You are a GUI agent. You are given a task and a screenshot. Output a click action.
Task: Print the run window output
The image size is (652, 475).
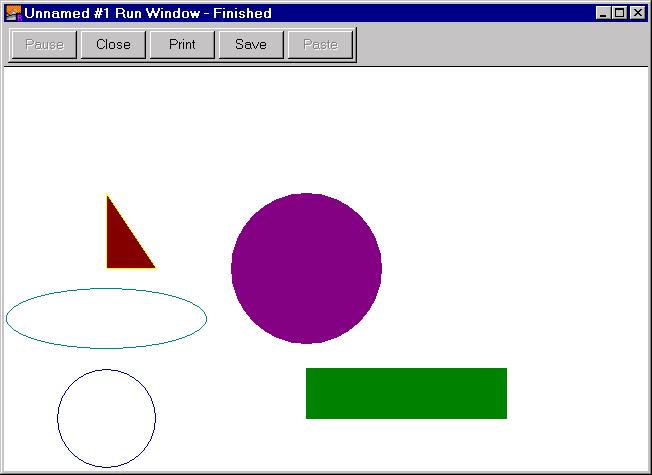click(x=182, y=45)
